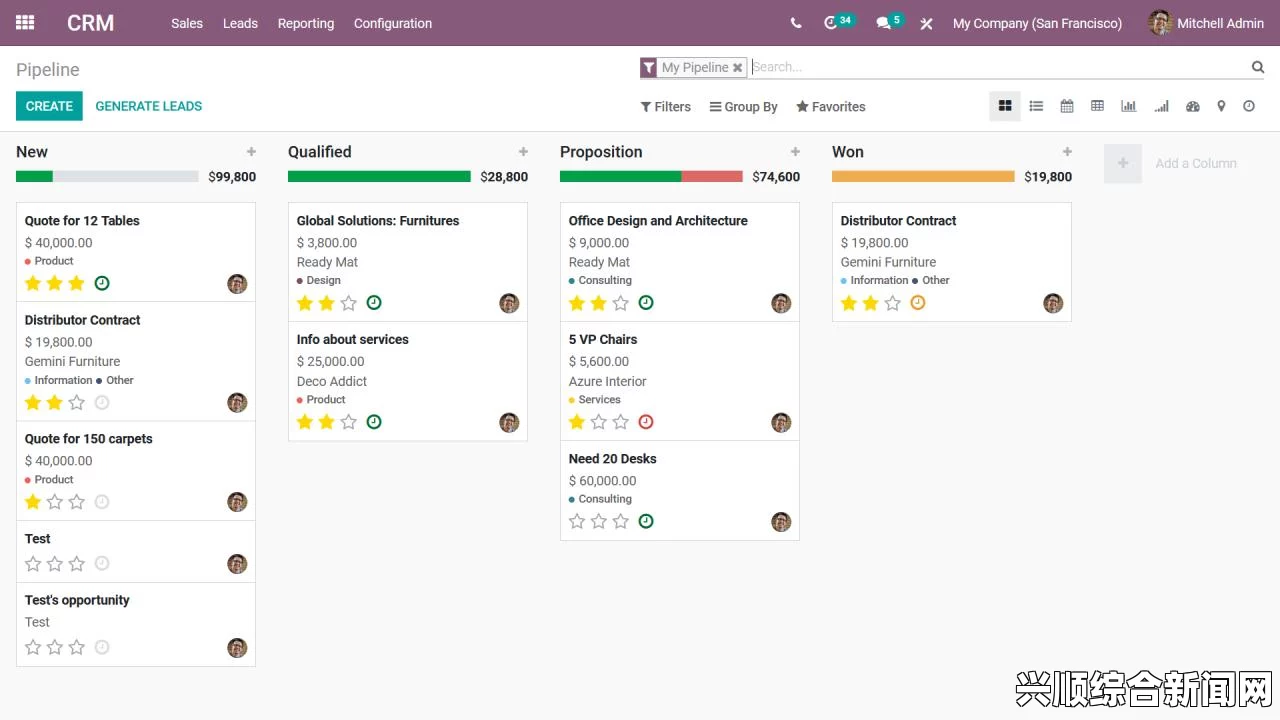Set first star on Test's opportunity card
Image resolution: width=1280 pixels, height=720 pixels.
point(33,647)
